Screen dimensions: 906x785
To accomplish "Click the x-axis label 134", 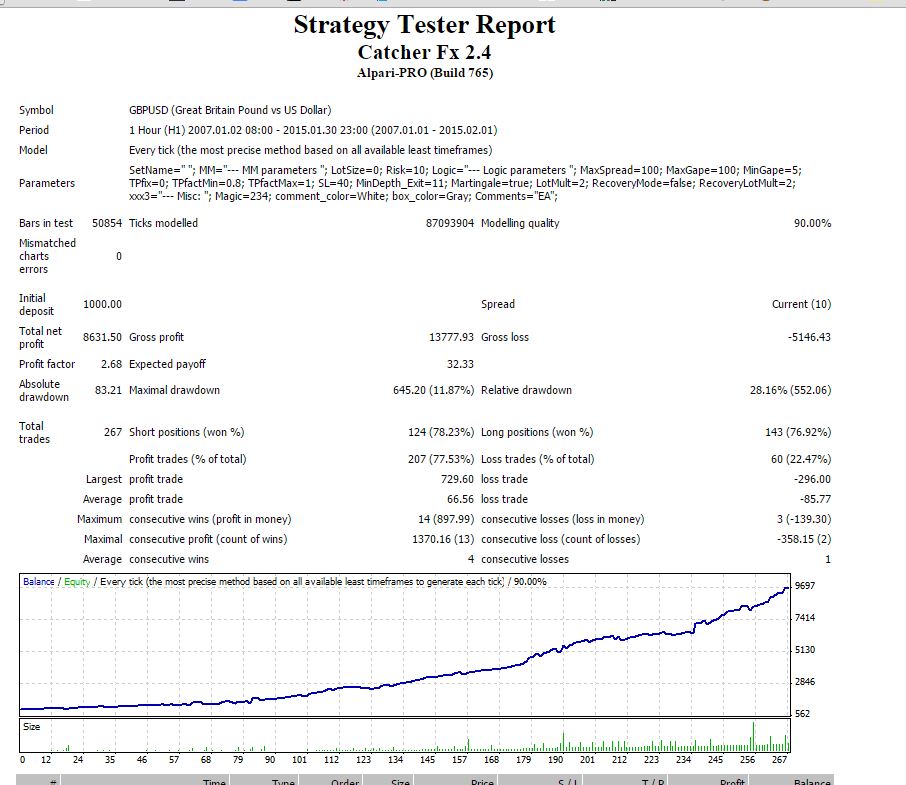I will tap(395, 760).
